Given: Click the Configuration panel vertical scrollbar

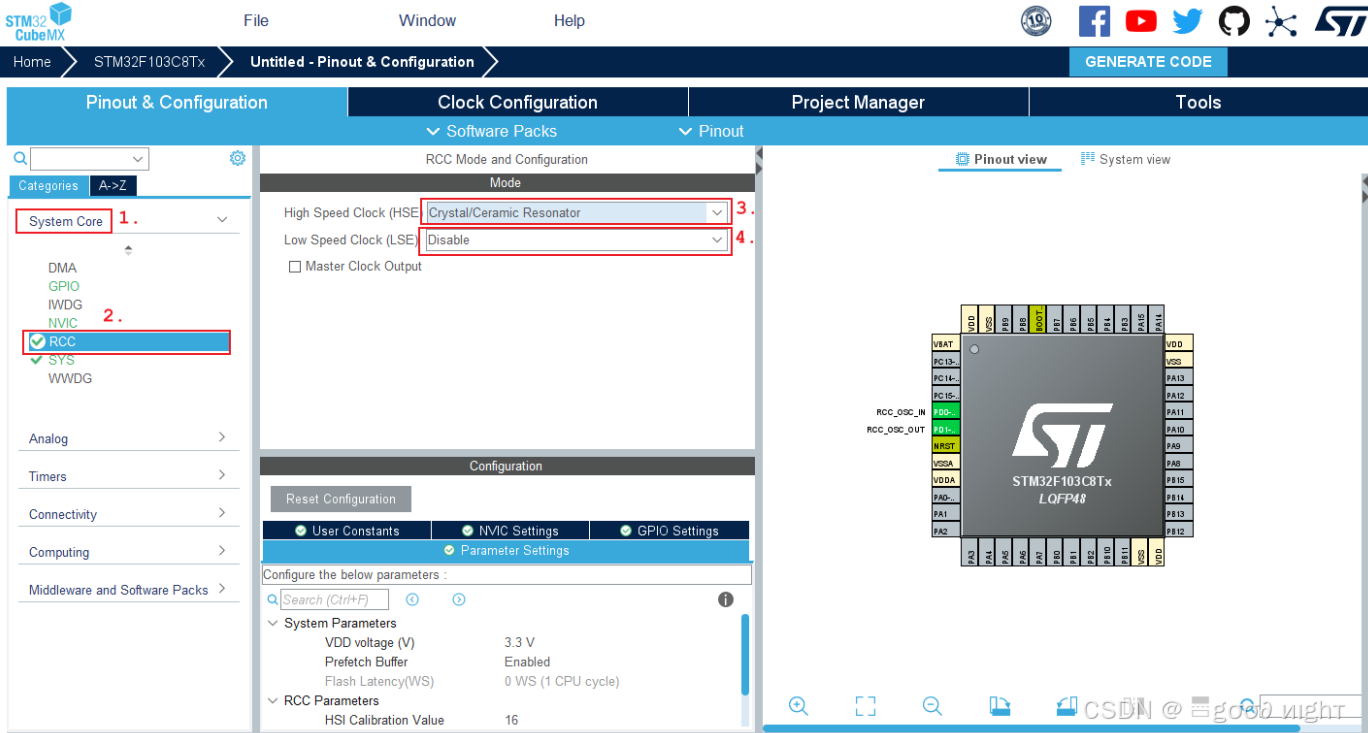Looking at the screenshot, I should point(745,655).
